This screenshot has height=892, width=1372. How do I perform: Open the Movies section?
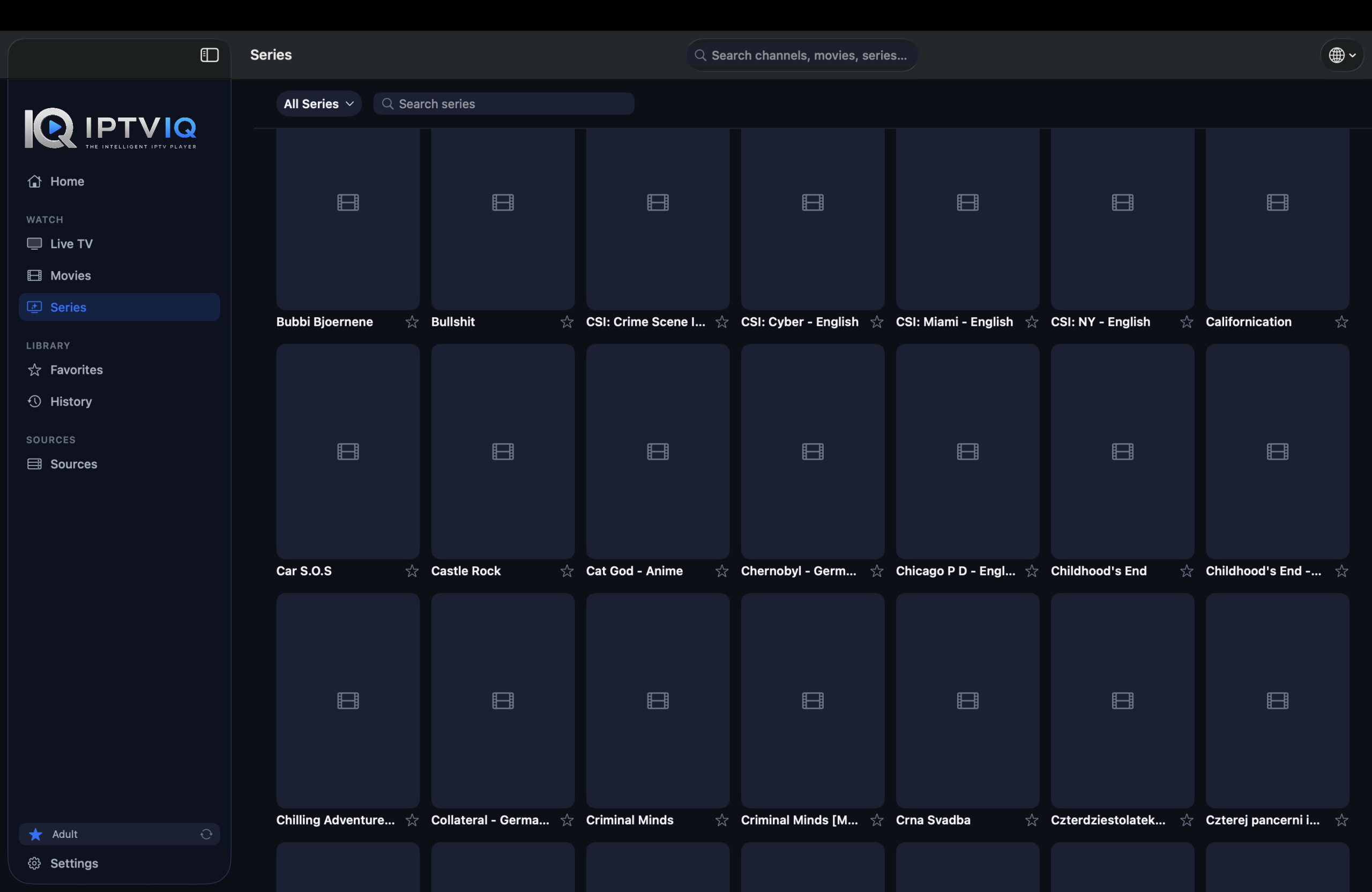pyautogui.click(x=120, y=275)
